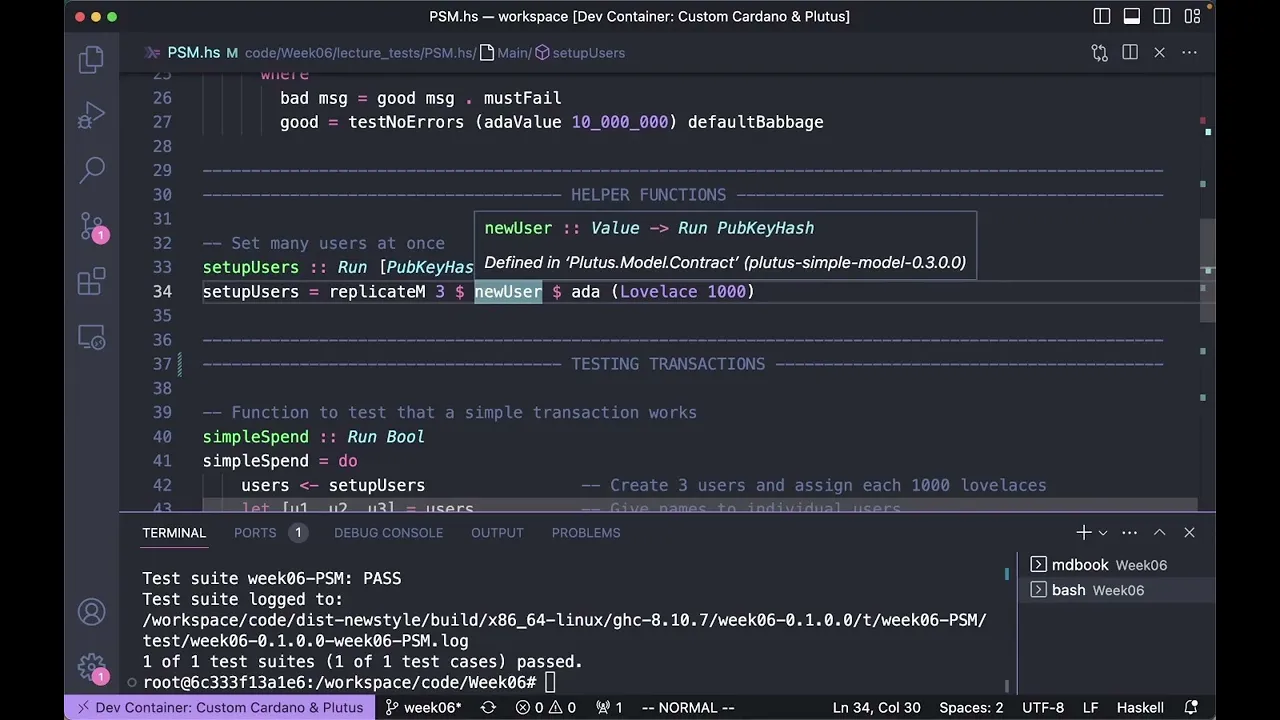Maximize the terminal panel with the chevron
This screenshot has width=1280, height=720.
1159,532
